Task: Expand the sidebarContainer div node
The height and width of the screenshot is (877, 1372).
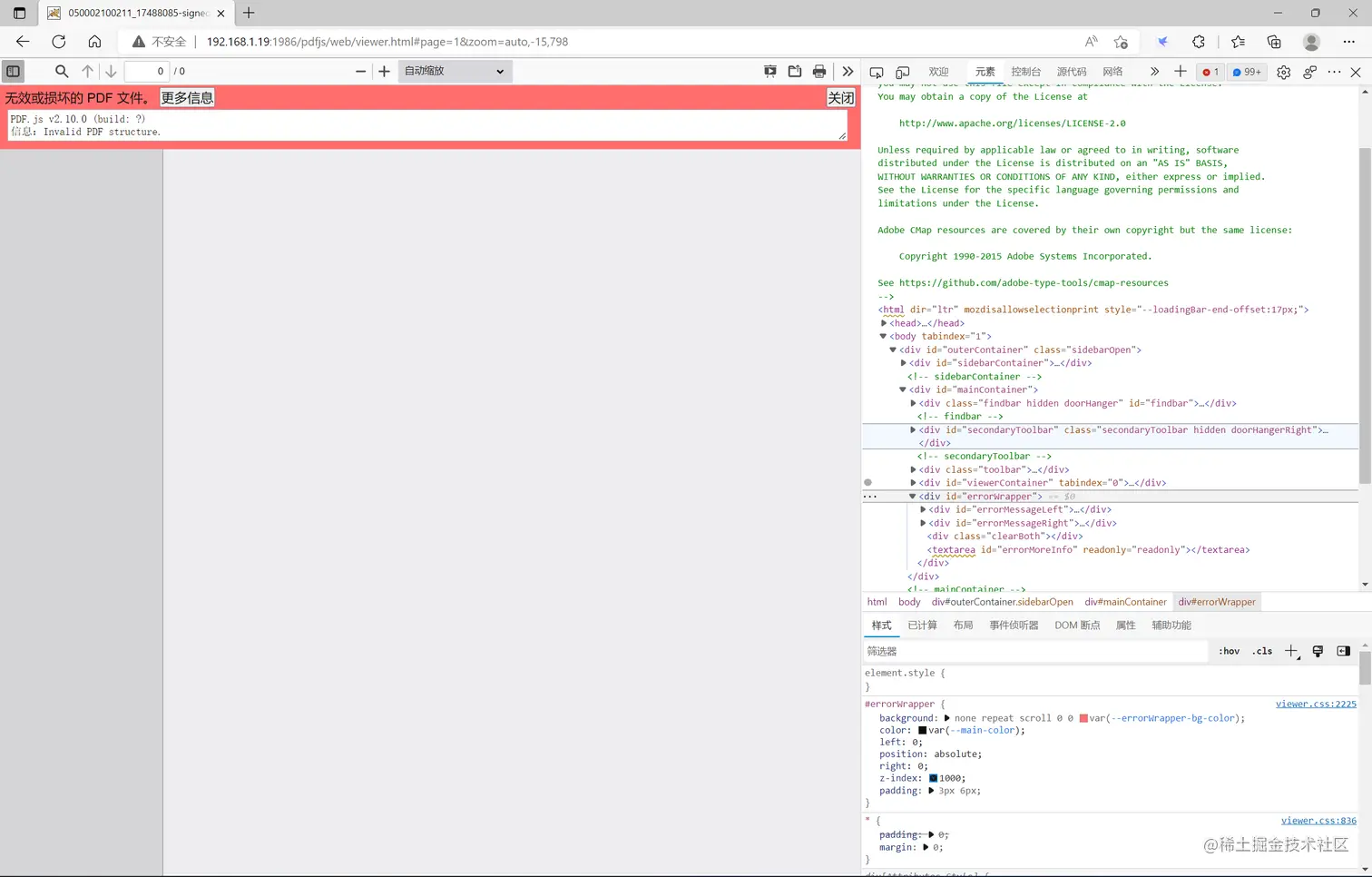Action: [904, 363]
